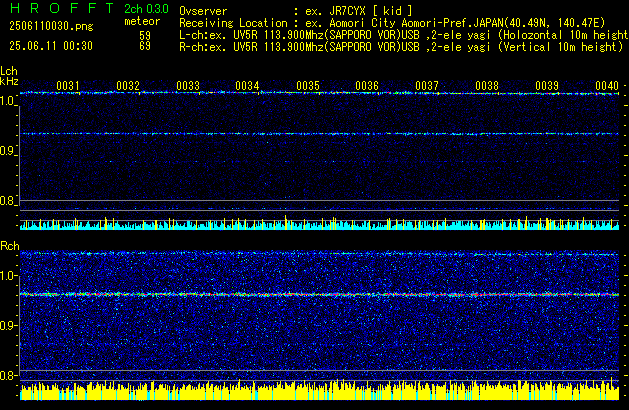
Task: Click the red carrier line in Rch spectrogram
Action: coord(319,294)
